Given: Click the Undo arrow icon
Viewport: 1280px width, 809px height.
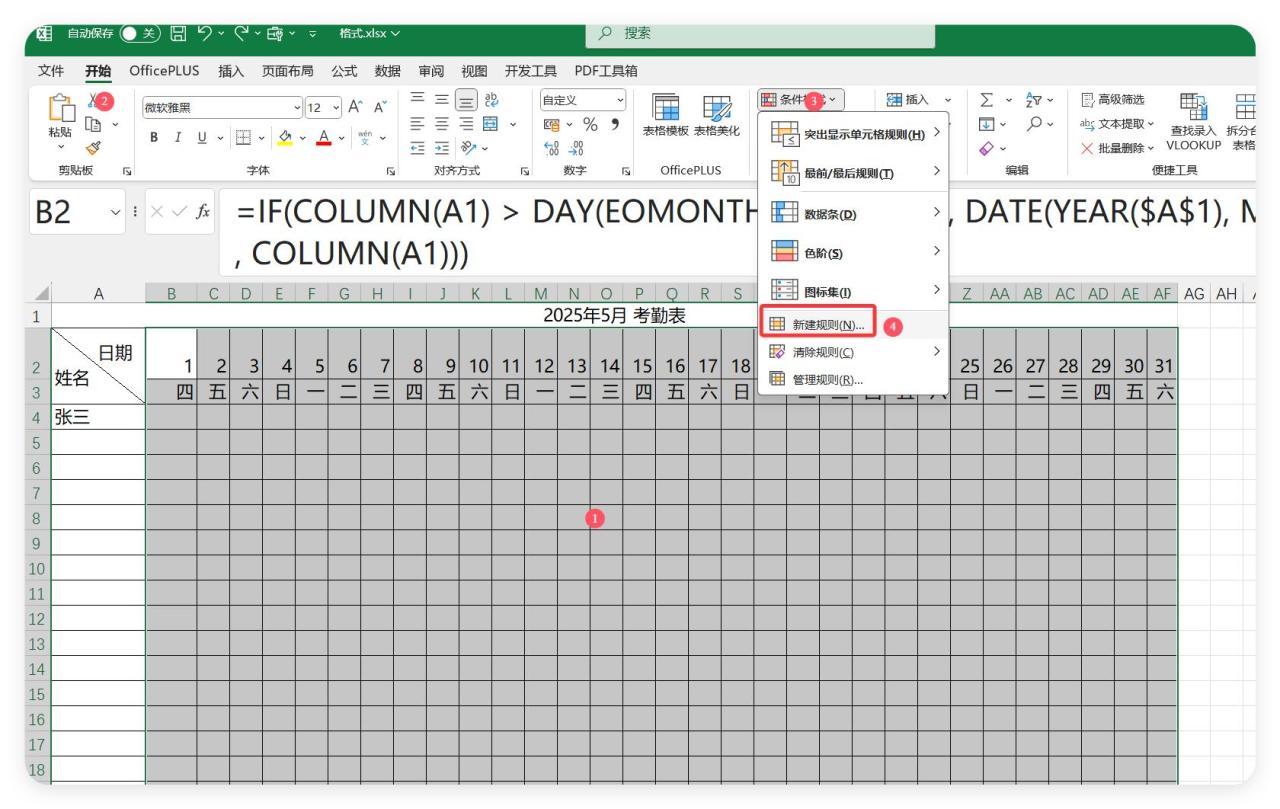Looking at the screenshot, I should click(205, 33).
